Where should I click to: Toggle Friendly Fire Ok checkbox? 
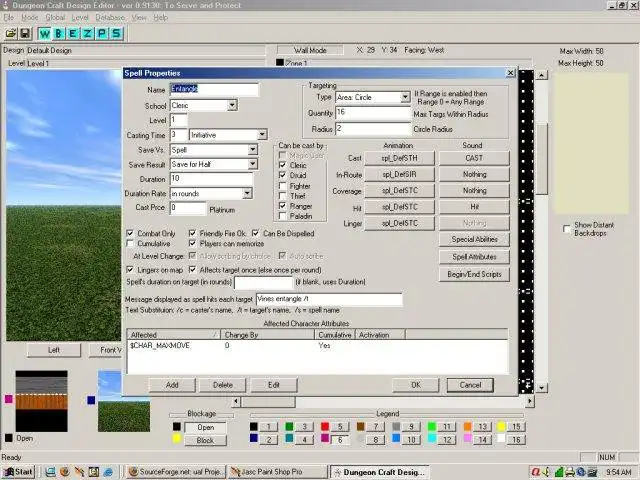(x=193, y=233)
